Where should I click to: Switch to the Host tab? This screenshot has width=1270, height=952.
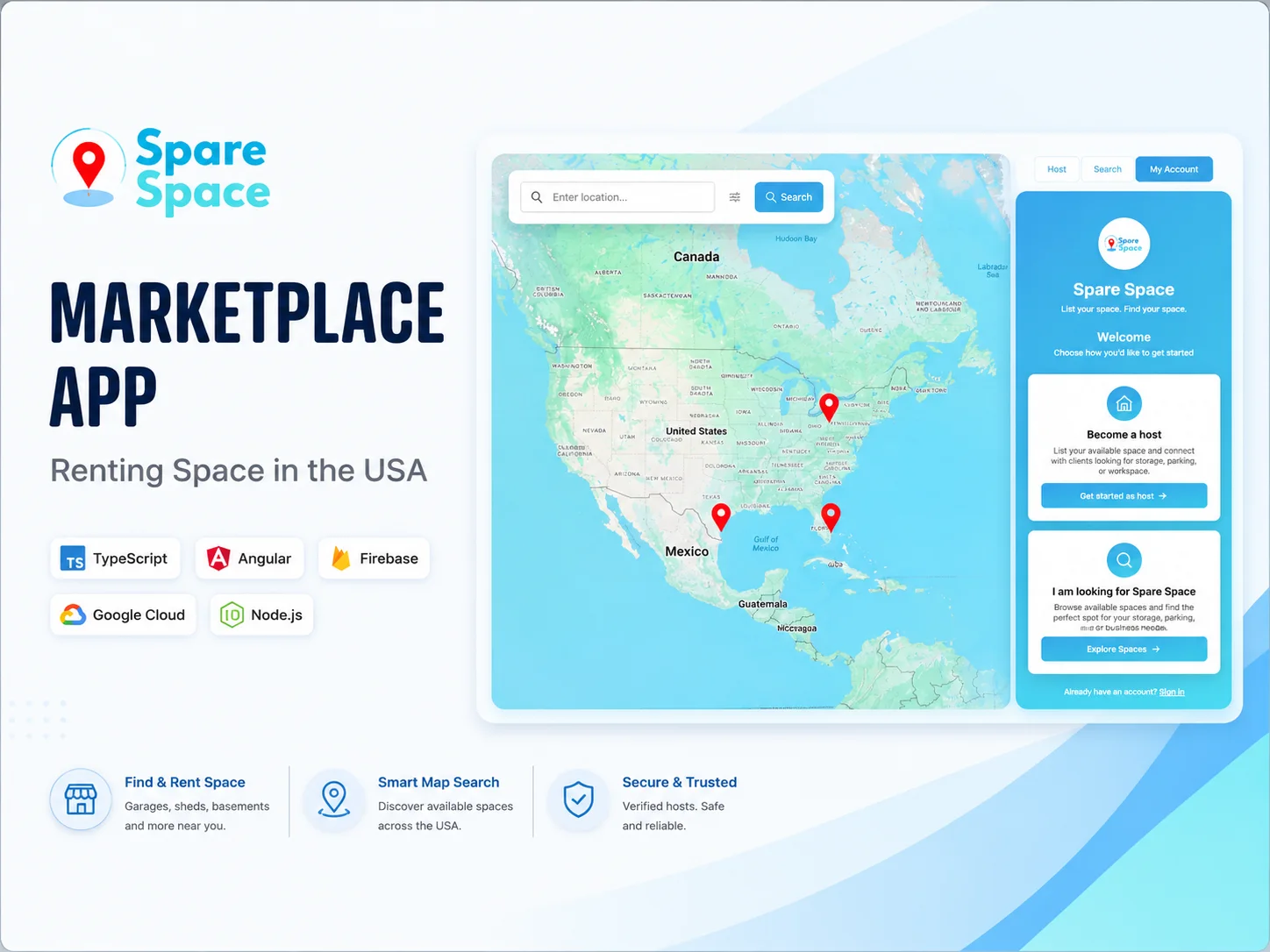point(1057,169)
